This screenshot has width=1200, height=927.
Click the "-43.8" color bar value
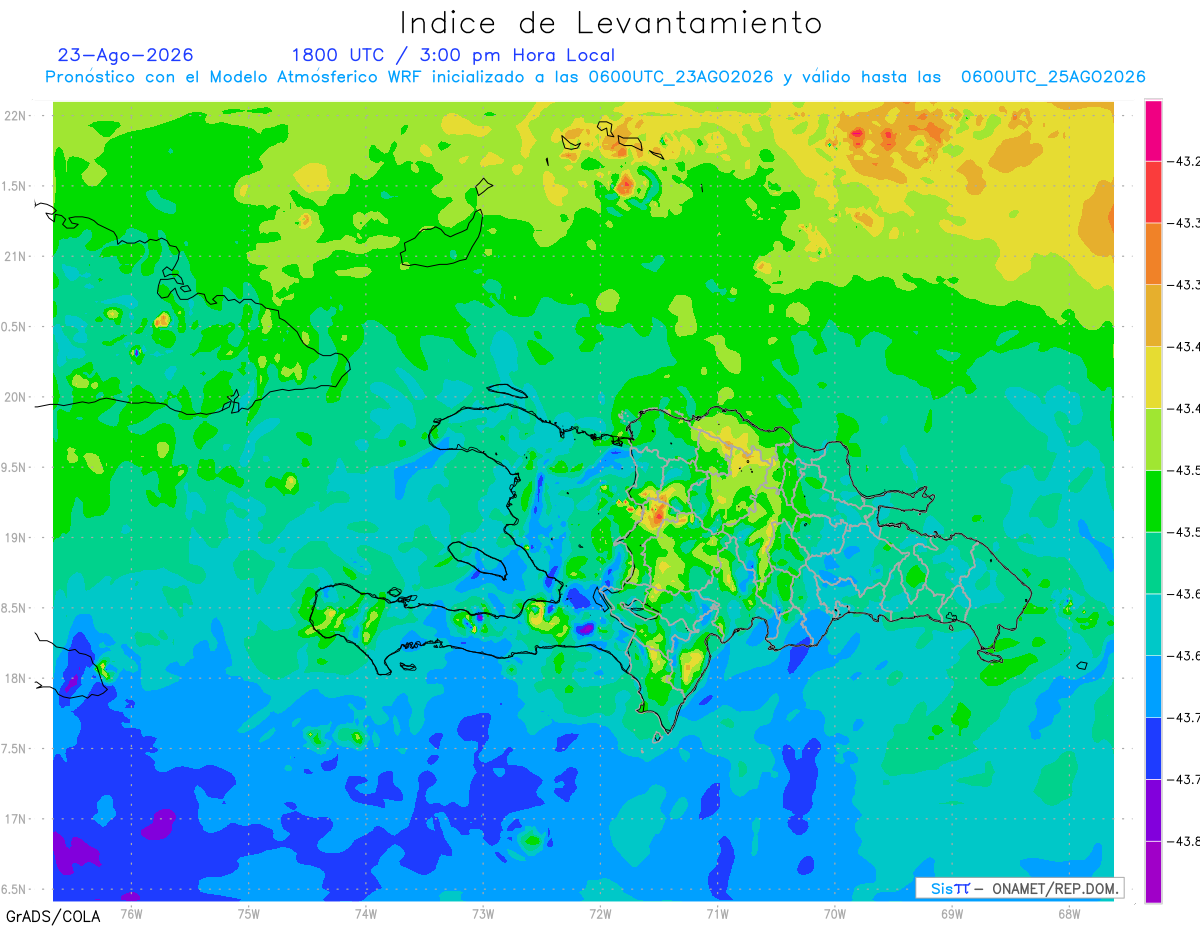point(1186,841)
